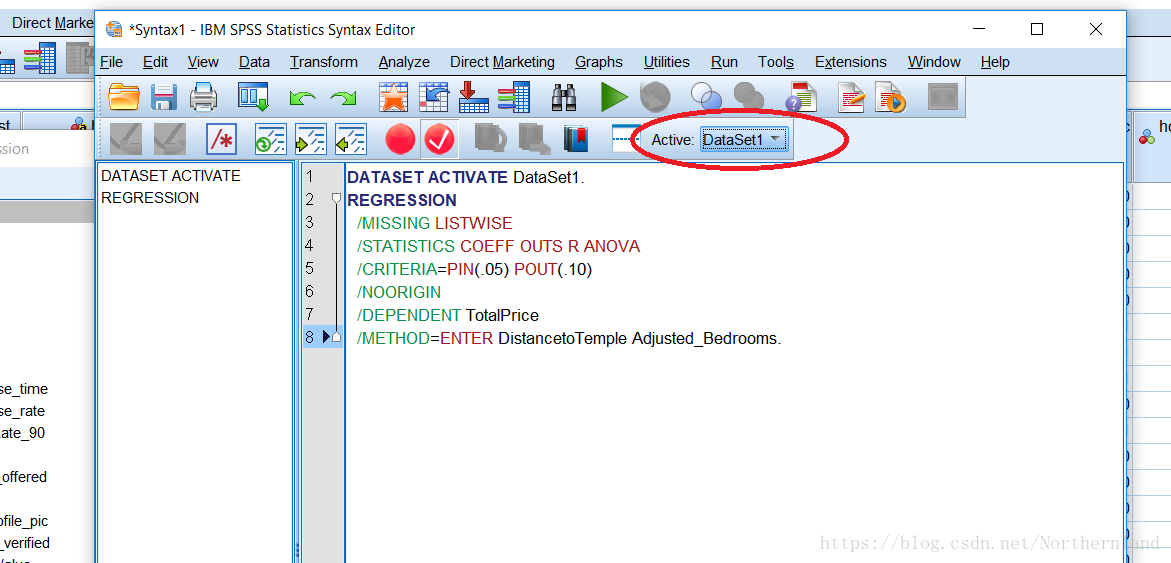
Task: Open the Run menu
Action: pos(724,62)
